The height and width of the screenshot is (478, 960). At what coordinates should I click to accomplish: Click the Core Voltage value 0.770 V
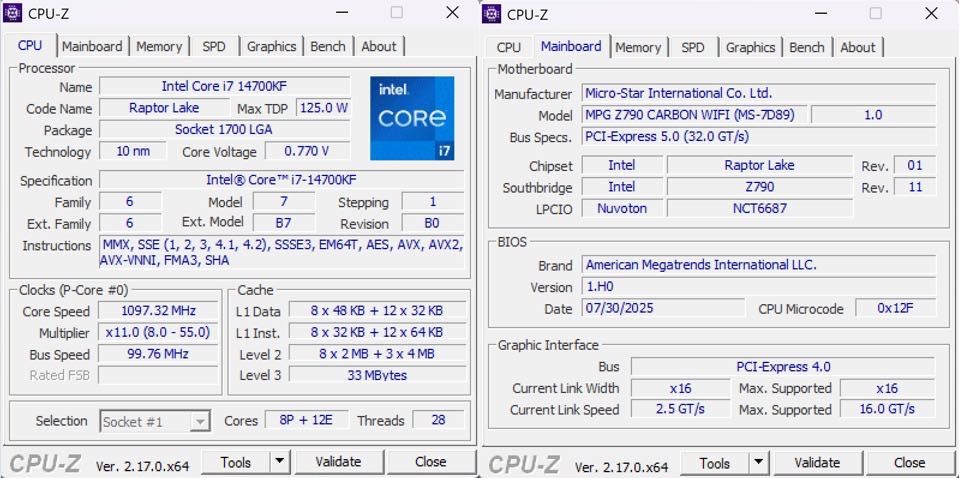(307, 151)
